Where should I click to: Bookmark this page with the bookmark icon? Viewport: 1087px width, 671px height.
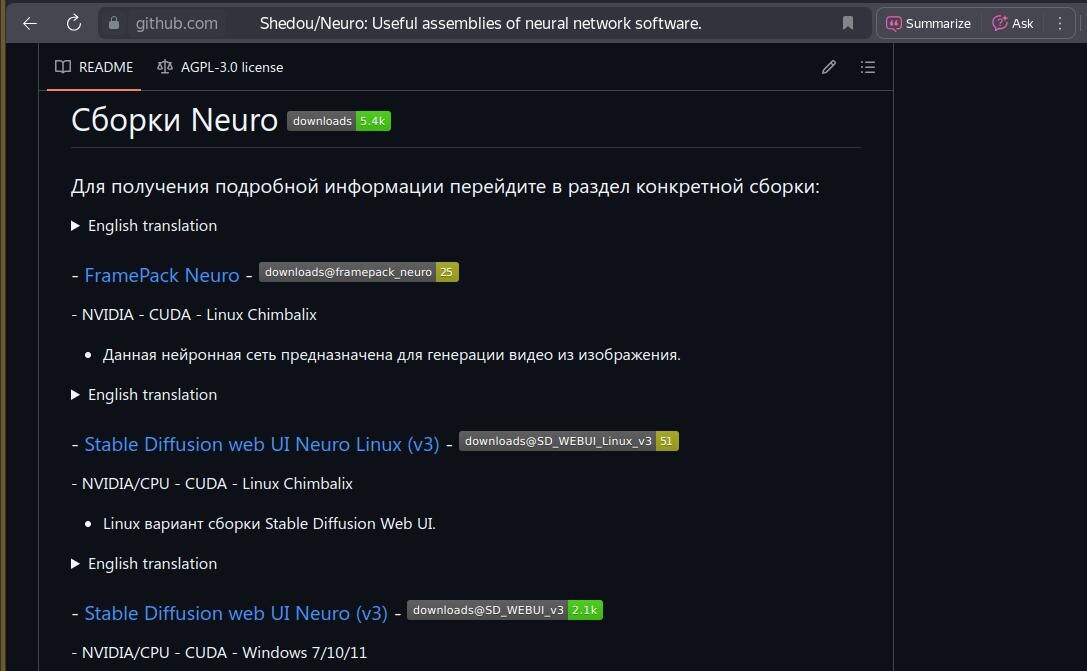[x=847, y=24]
